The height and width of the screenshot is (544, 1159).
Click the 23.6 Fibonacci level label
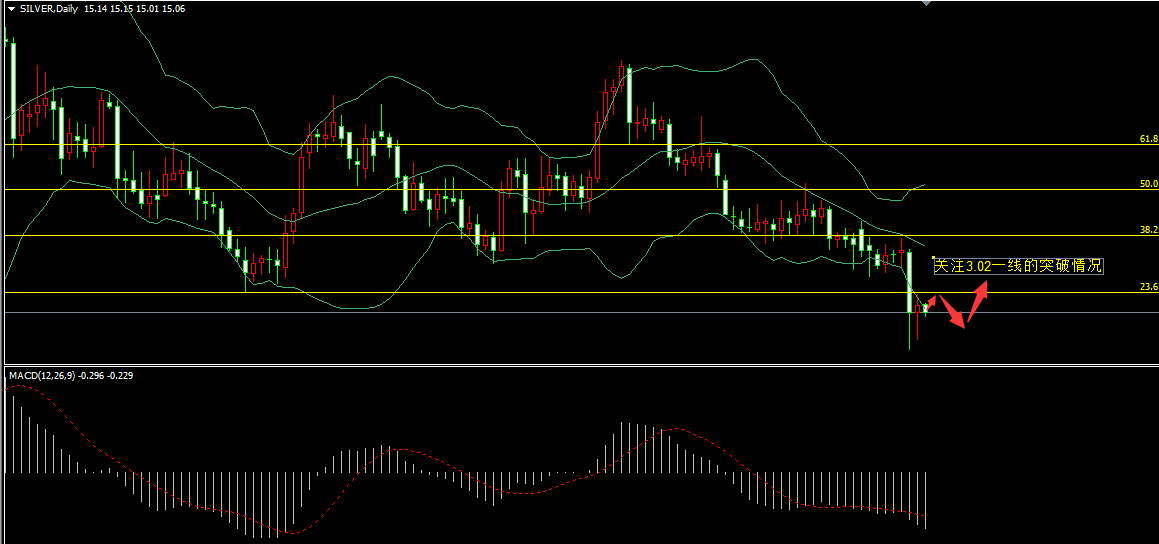[1148, 287]
